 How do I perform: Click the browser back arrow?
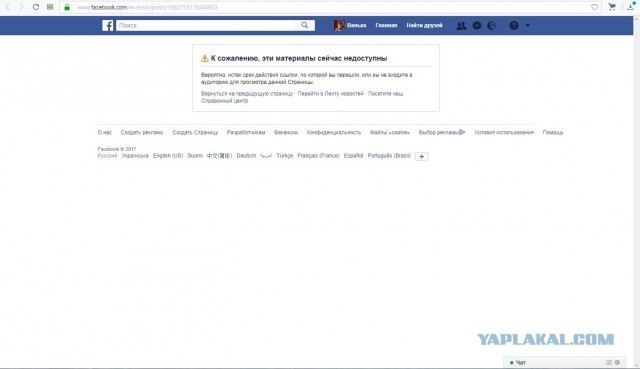(8, 7)
